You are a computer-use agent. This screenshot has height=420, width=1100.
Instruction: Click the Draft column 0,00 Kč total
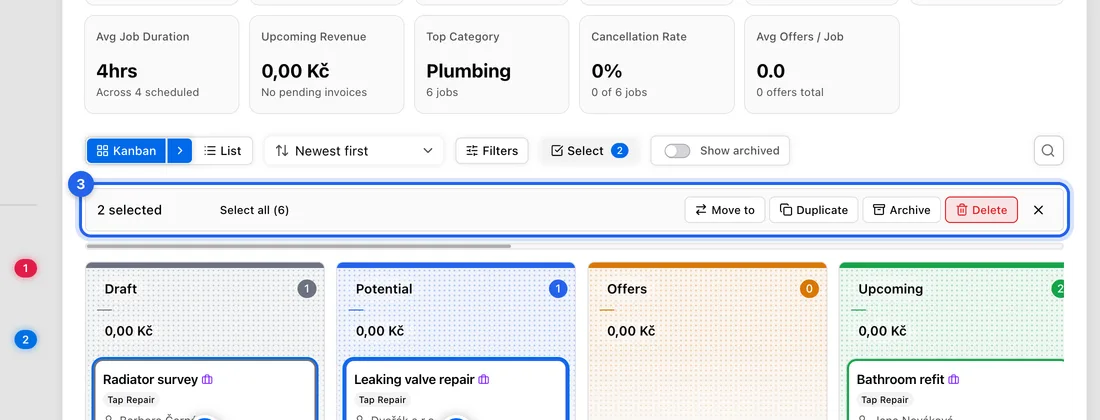(128, 331)
